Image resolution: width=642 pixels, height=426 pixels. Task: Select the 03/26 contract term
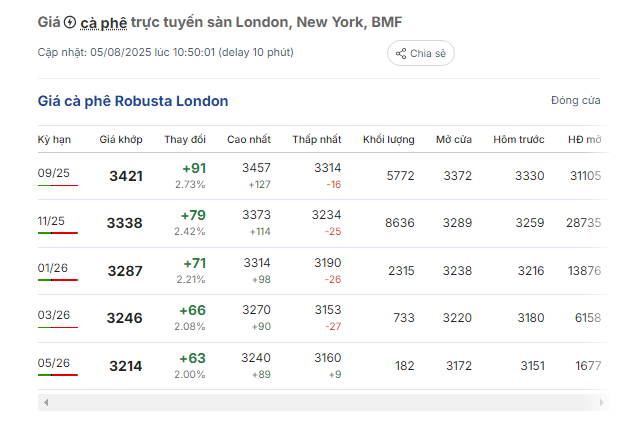tap(54, 315)
